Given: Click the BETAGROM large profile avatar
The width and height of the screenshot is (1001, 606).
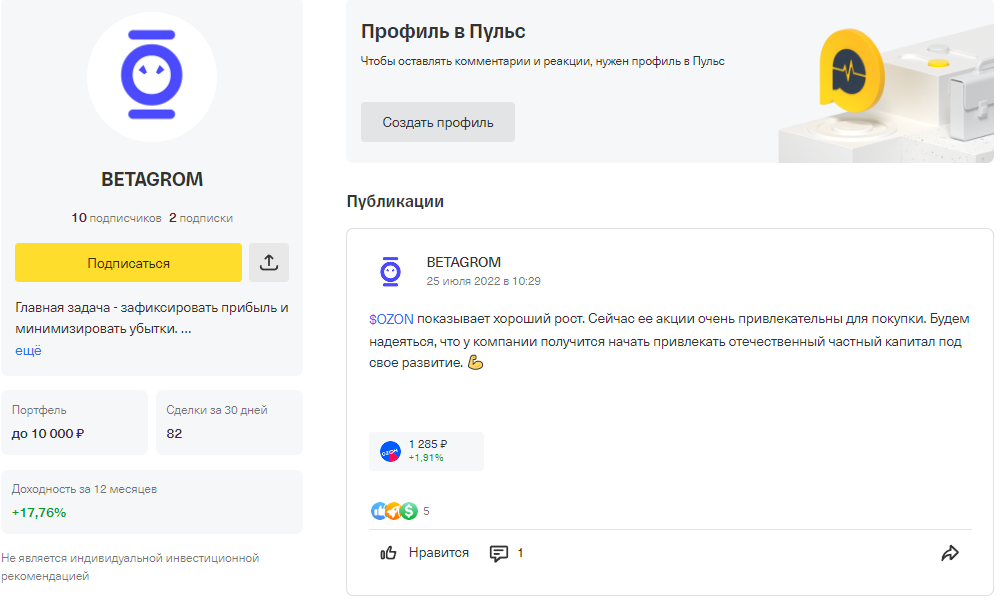Looking at the screenshot, I should 152,76.
